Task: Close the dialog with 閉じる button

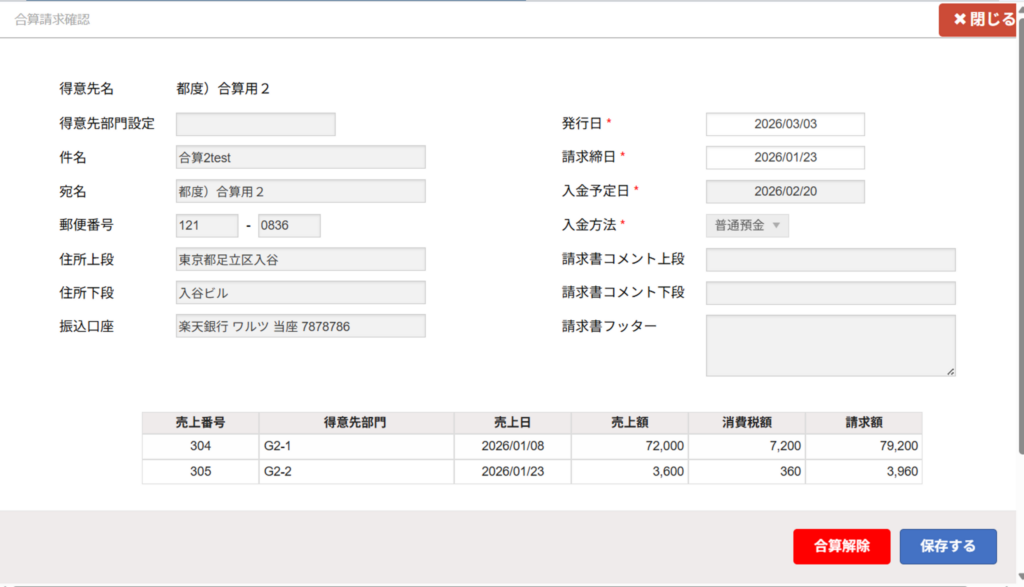Action: click(981, 20)
